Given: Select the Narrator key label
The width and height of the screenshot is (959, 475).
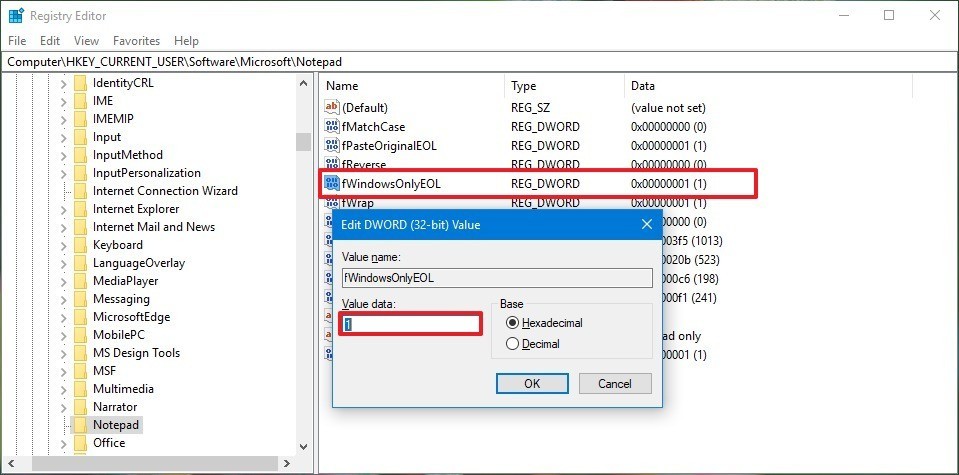Looking at the screenshot, I should (115, 407).
